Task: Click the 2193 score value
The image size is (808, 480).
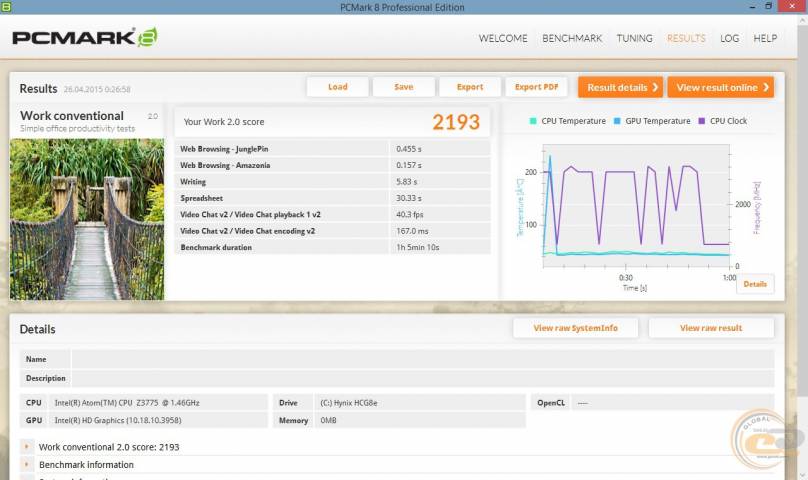Action: pos(456,122)
